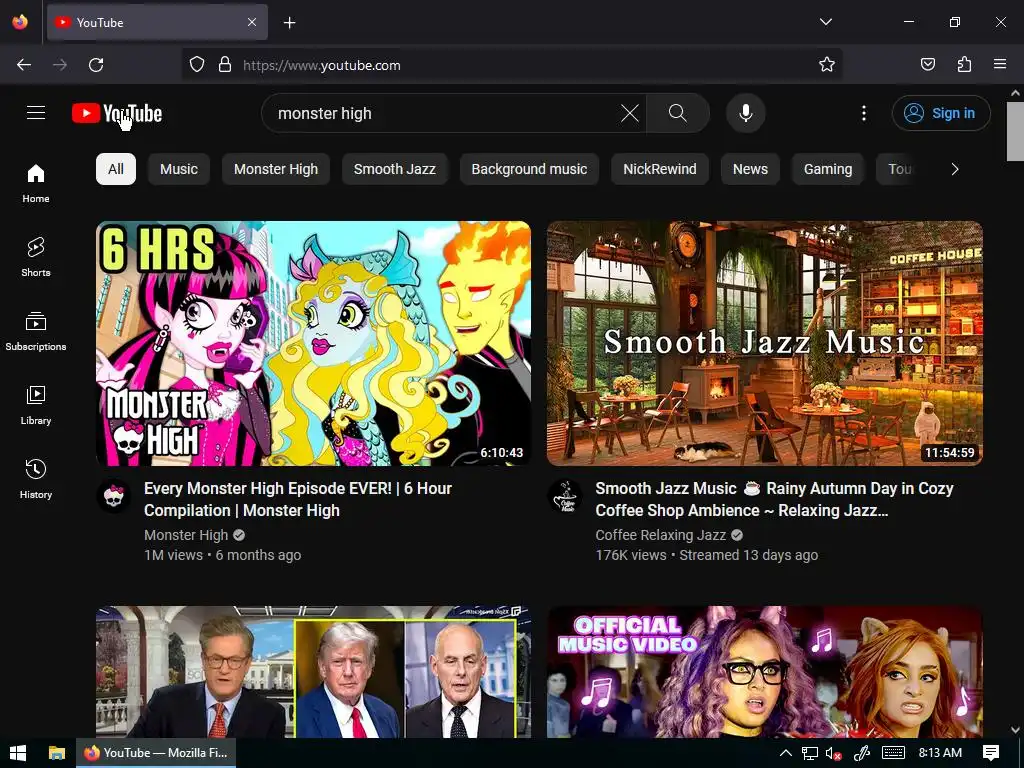Open the three-dot settings menu
Screen dimensions: 1024x768
click(864, 113)
